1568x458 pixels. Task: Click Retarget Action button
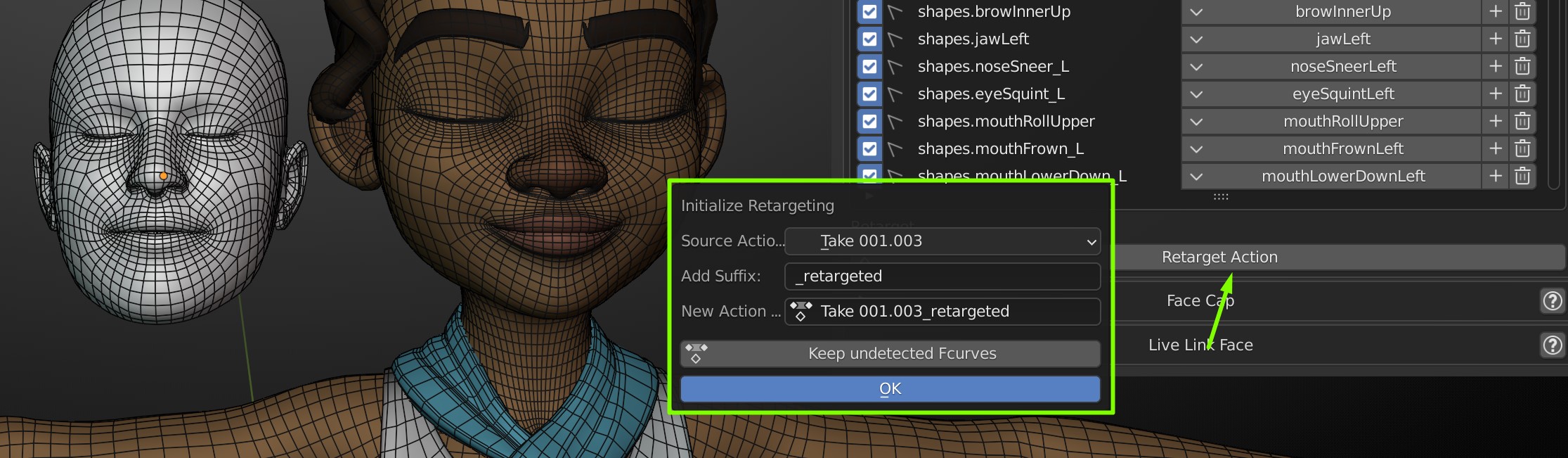[1339, 257]
